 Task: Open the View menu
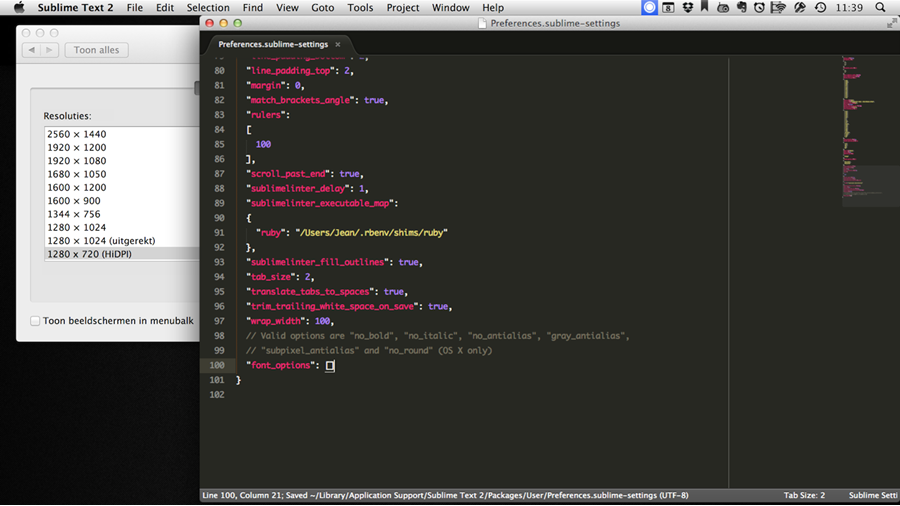tap(287, 7)
